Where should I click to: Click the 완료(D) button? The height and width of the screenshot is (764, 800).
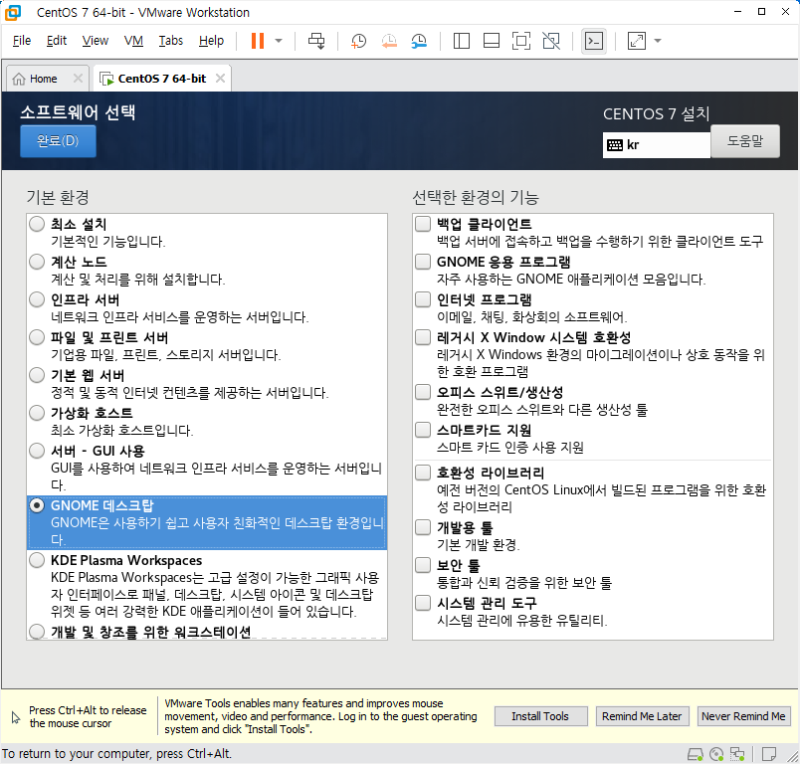pyautogui.click(x=57, y=141)
